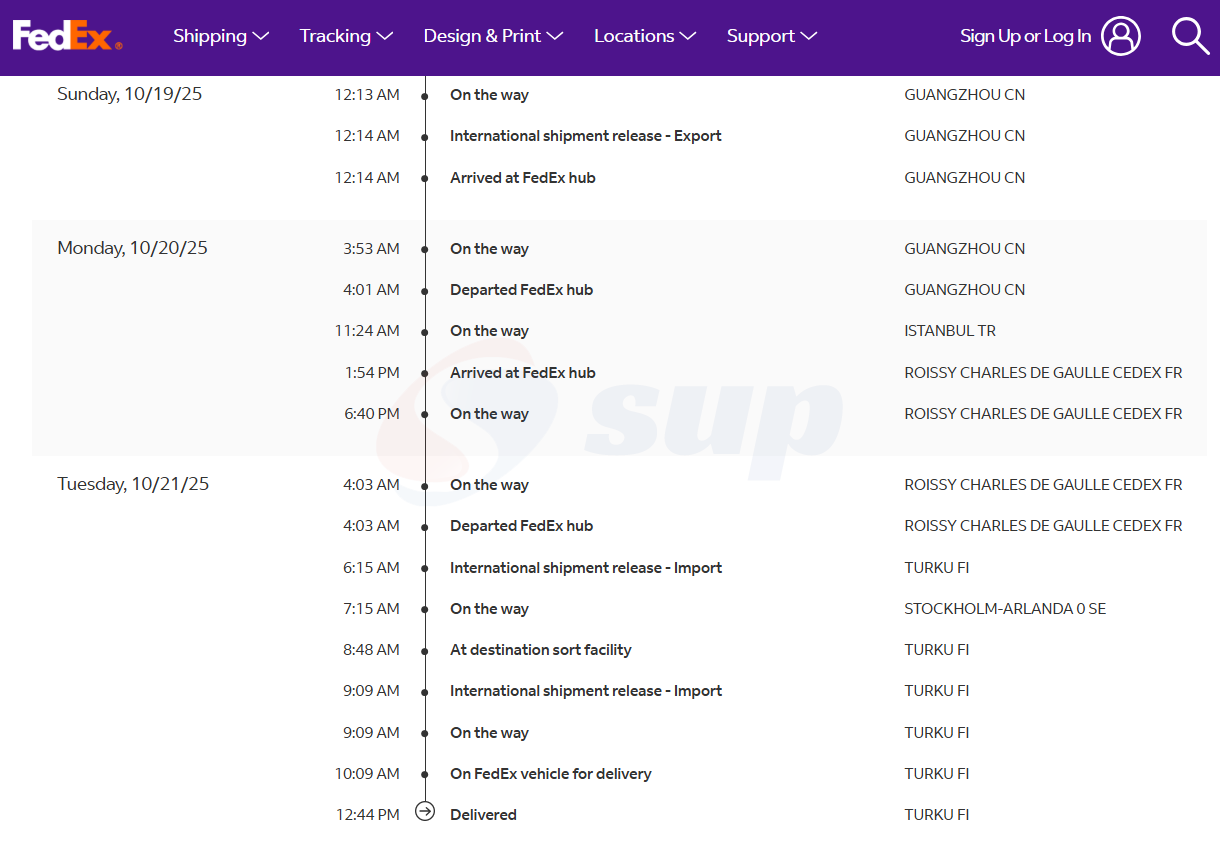Open the Support menu
Viewport: 1220px width, 845px height.
(x=771, y=36)
